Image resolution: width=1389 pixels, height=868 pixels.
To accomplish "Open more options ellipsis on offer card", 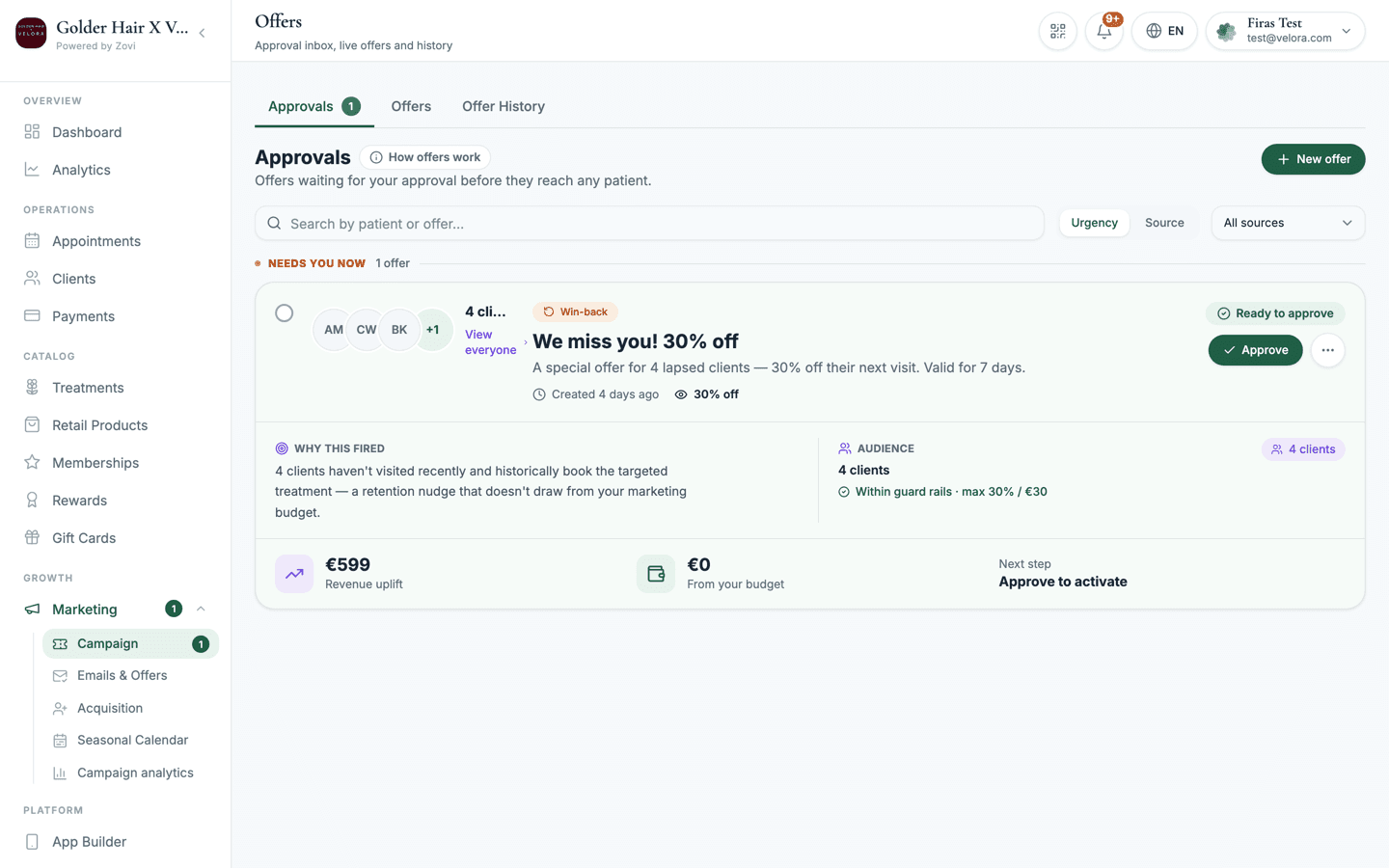I will tap(1327, 350).
